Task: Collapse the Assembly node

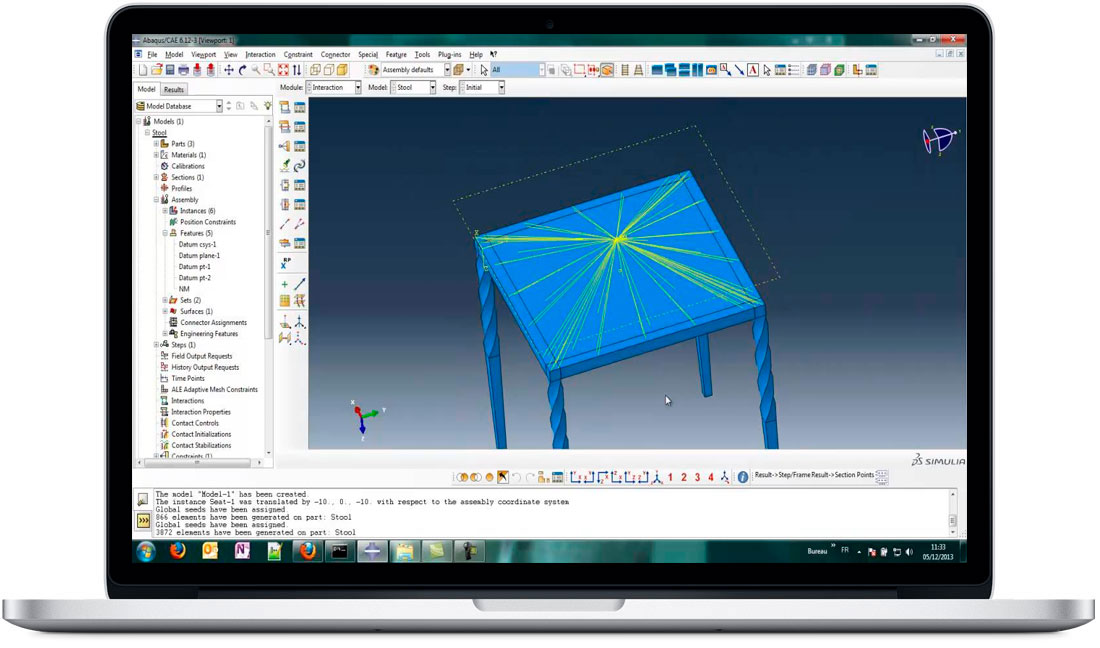Action: 156,200
